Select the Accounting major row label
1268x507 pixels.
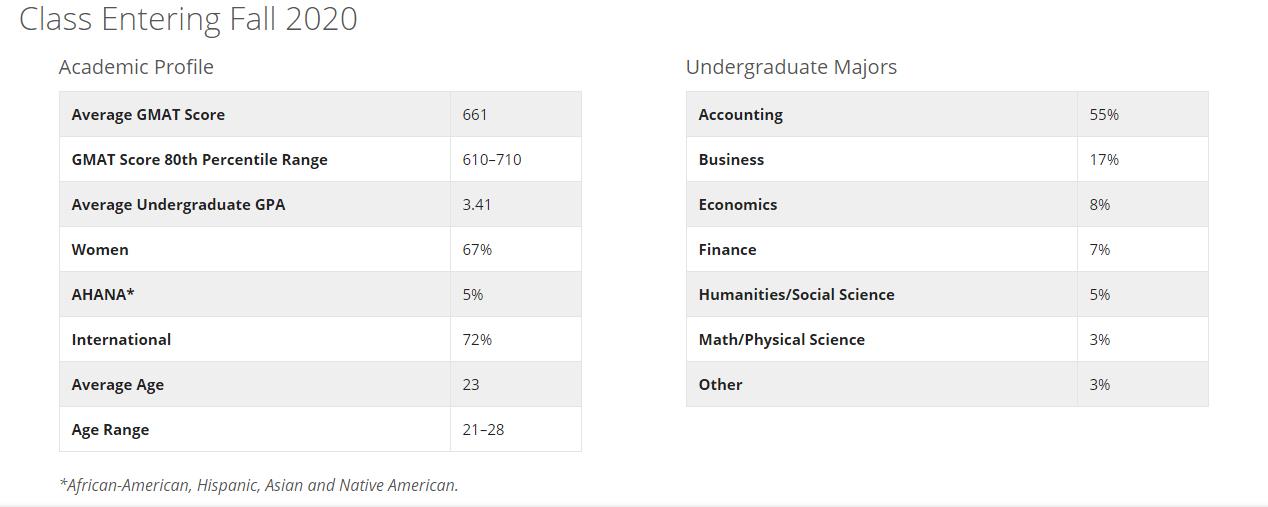tap(740, 115)
